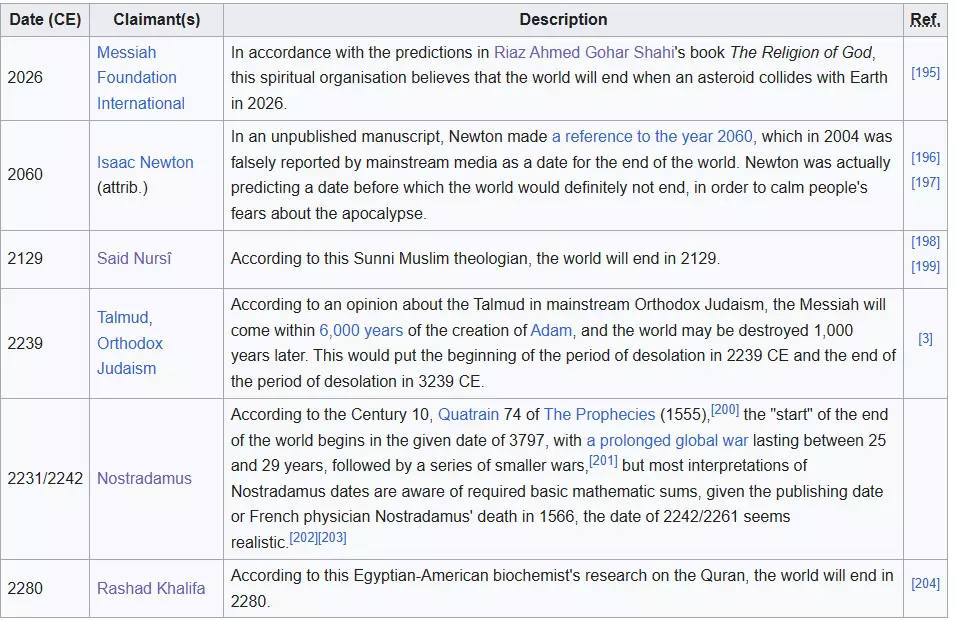Click the Egyptian-American biochemist description text
The width and height of the screenshot is (956, 620).
(562, 588)
